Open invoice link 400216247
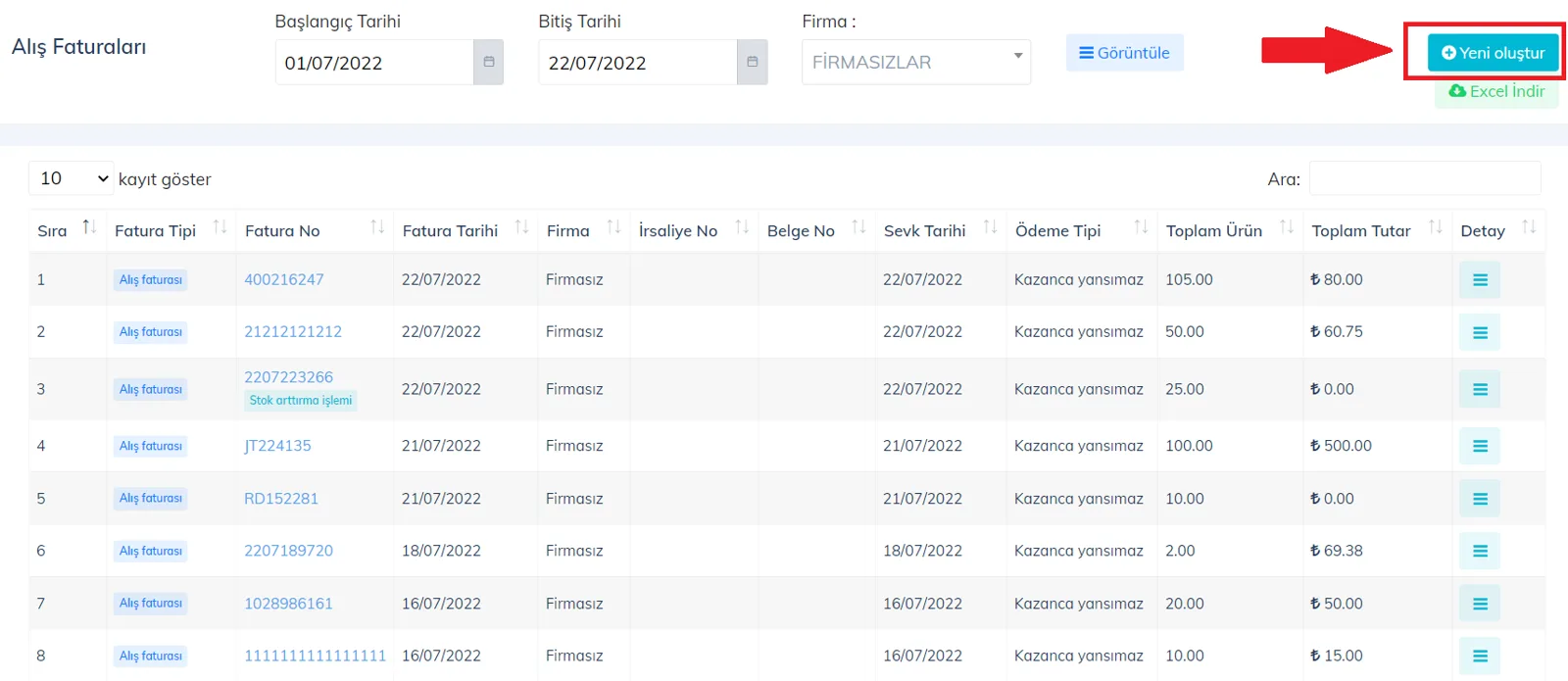Screen dimensions: 1568x681 (284, 279)
